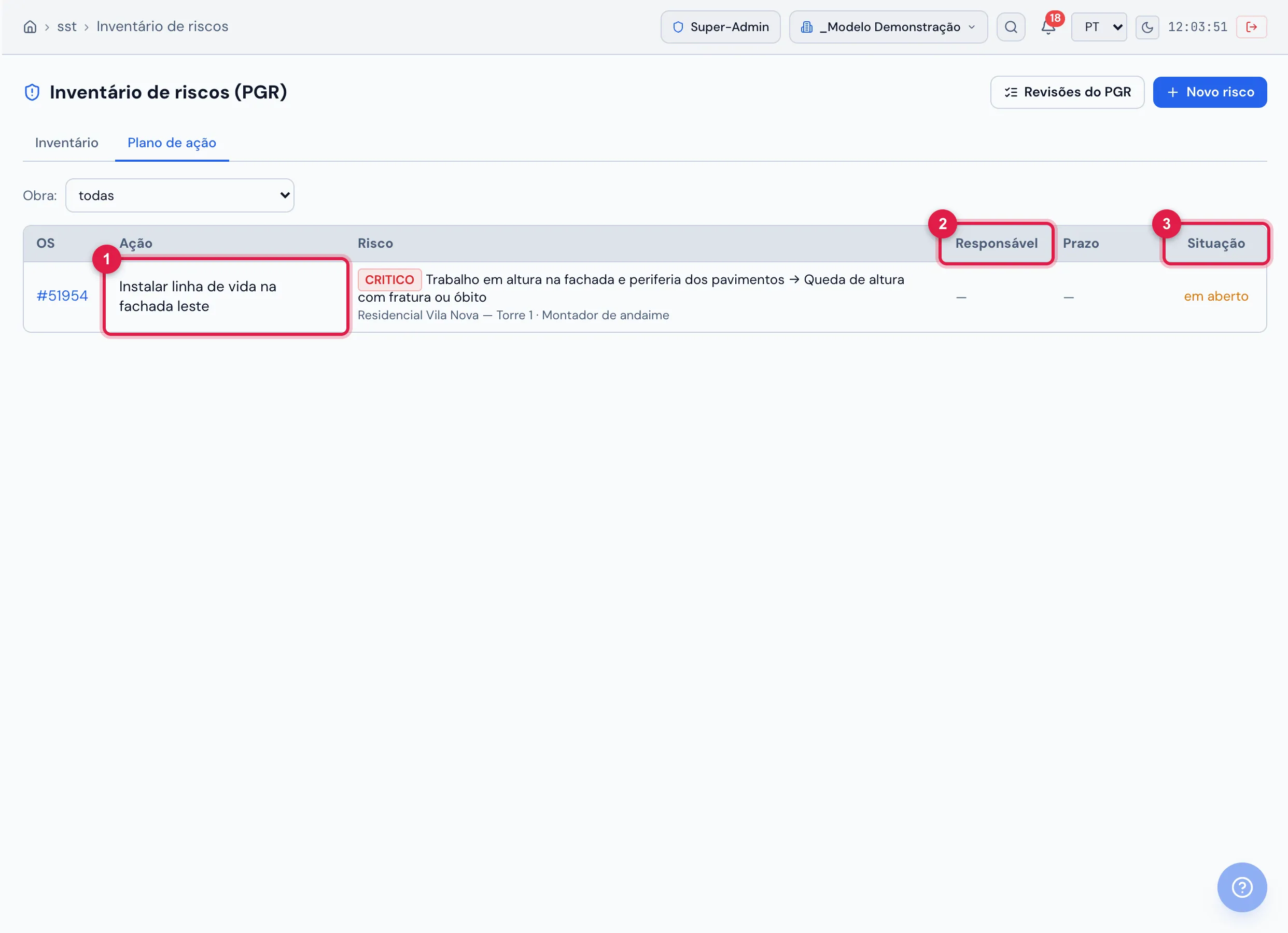The image size is (1288, 933).
Task: Click the OS column header
Action: click(46, 243)
